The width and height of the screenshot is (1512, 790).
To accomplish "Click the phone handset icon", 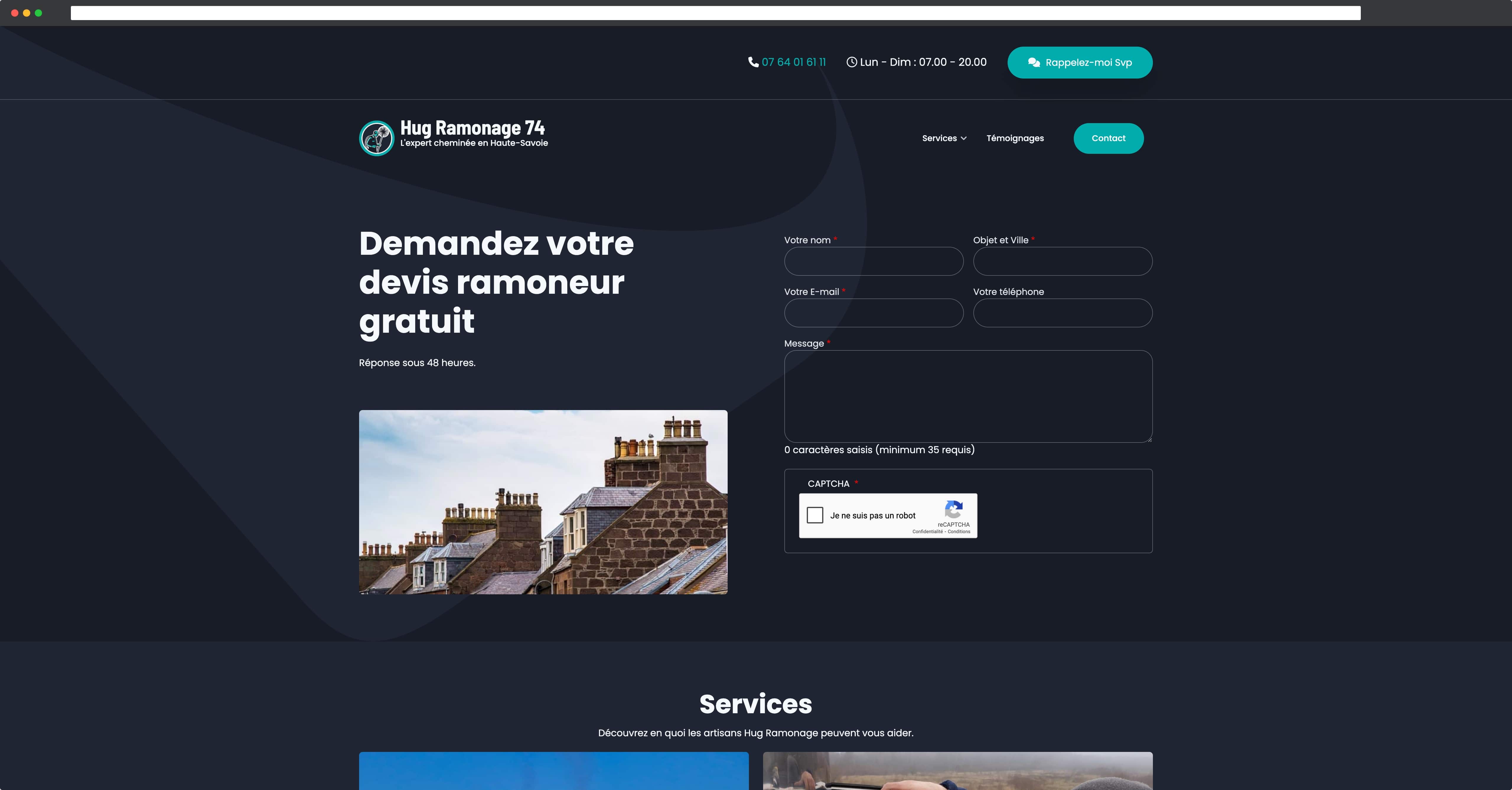I will pyautogui.click(x=753, y=62).
